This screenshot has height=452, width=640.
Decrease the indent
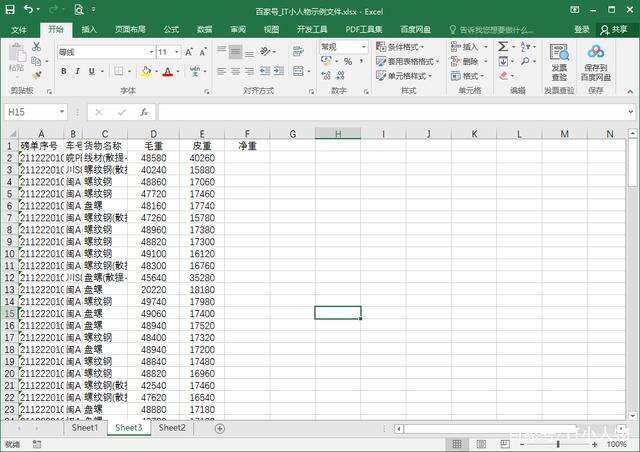(x=264, y=71)
